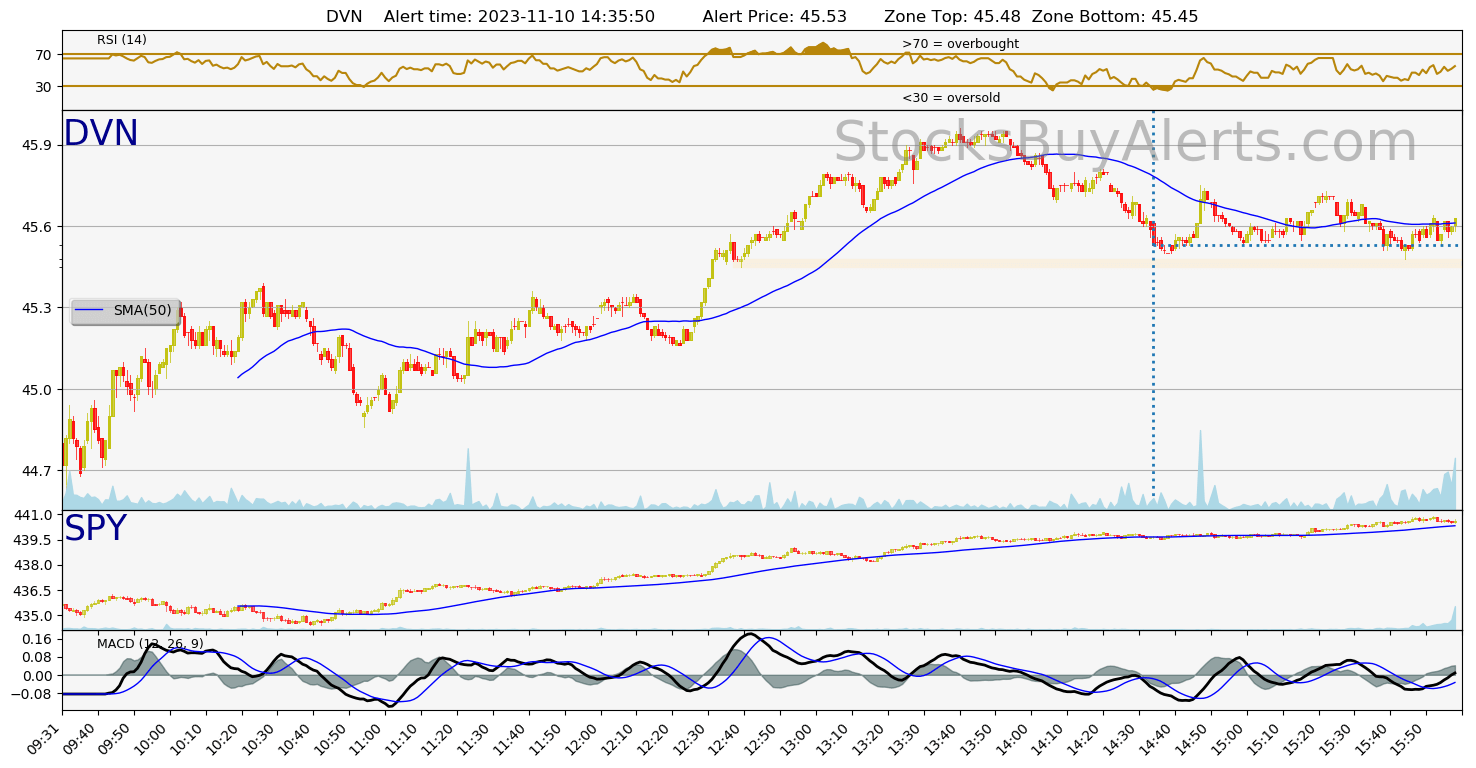Click the "MACD (12, 26, 9)" indicator label
This screenshot has width=1476, height=768.
[150, 643]
